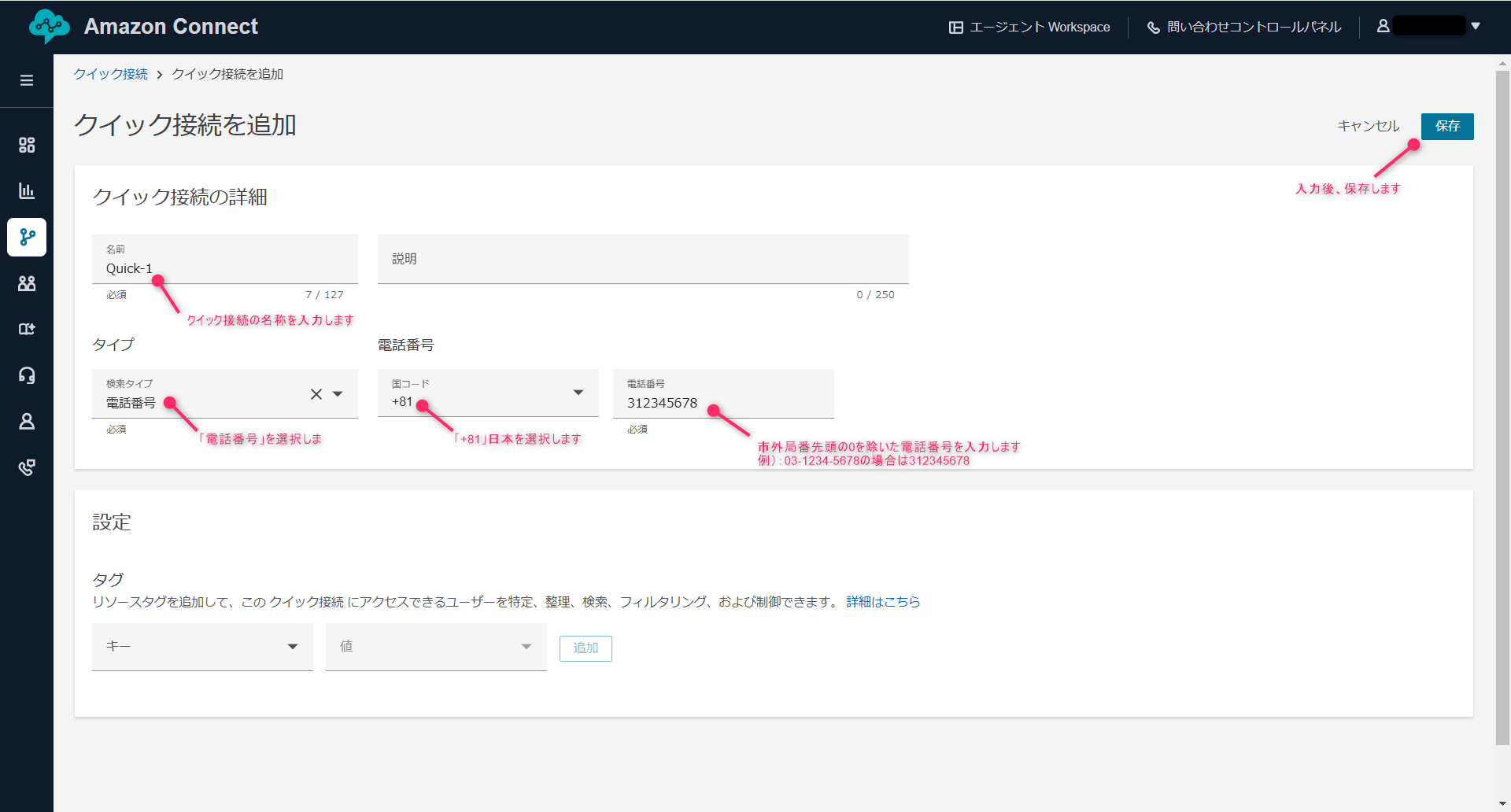This screenshot has height=812, width=1511.
Task: Open the dashboard grid icon in sidebar
Action: click(27, 145)
